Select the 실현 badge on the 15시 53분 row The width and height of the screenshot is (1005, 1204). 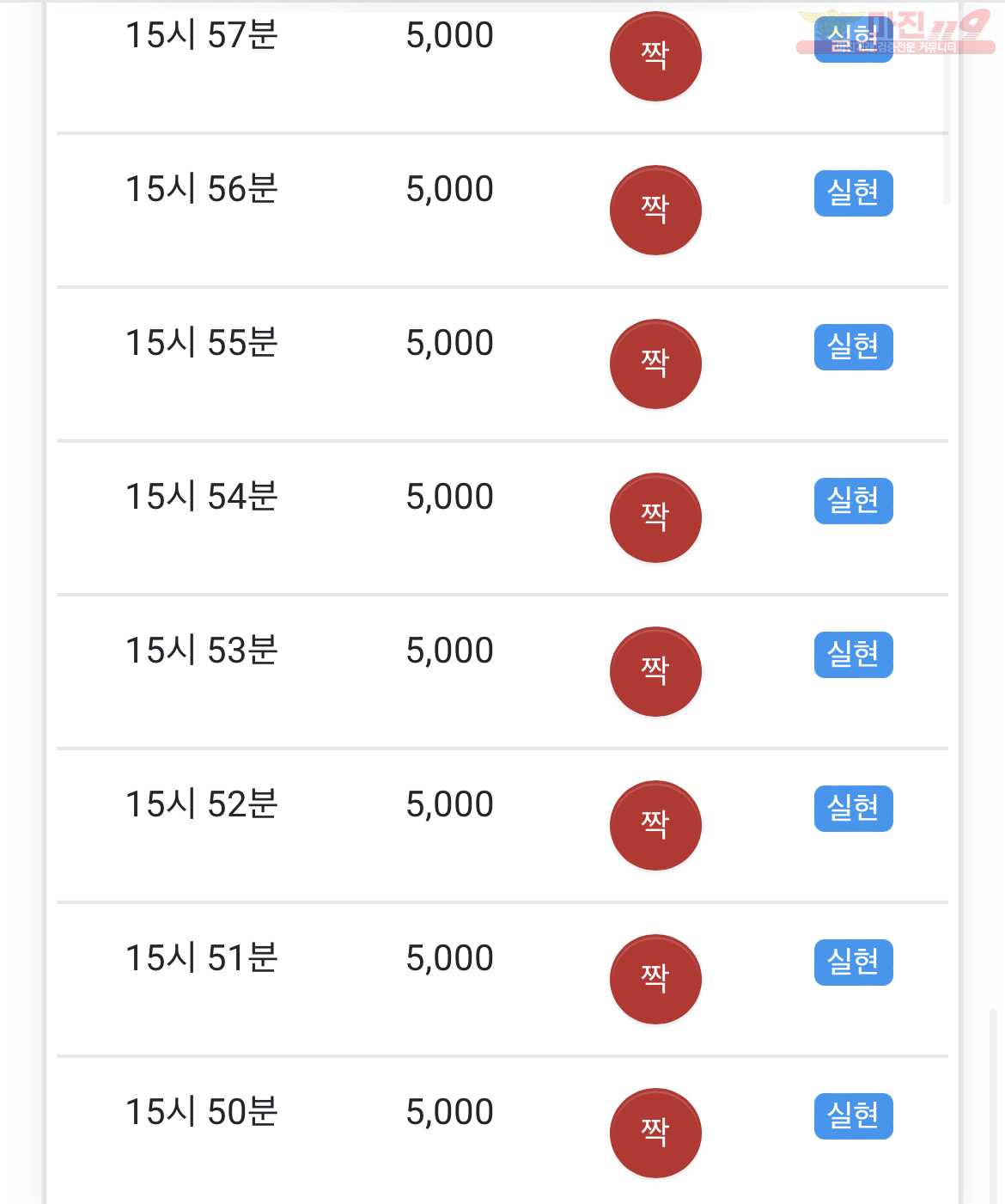(853, 655)
